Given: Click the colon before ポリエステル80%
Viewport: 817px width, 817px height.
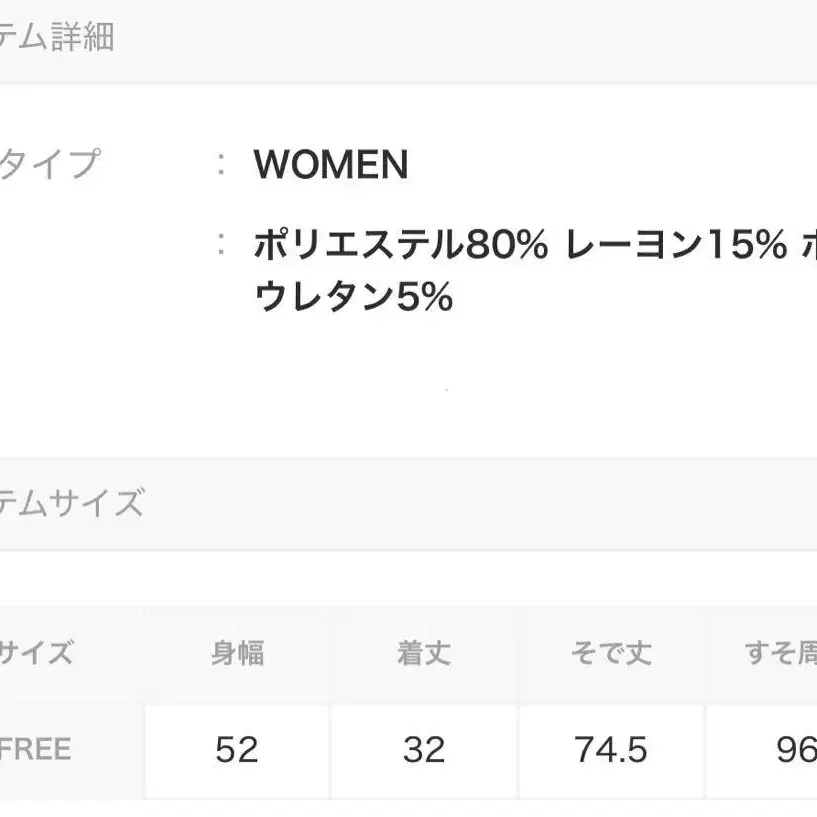Looking at the screenshot, I should pyautogui.click(x=221, y=242).
